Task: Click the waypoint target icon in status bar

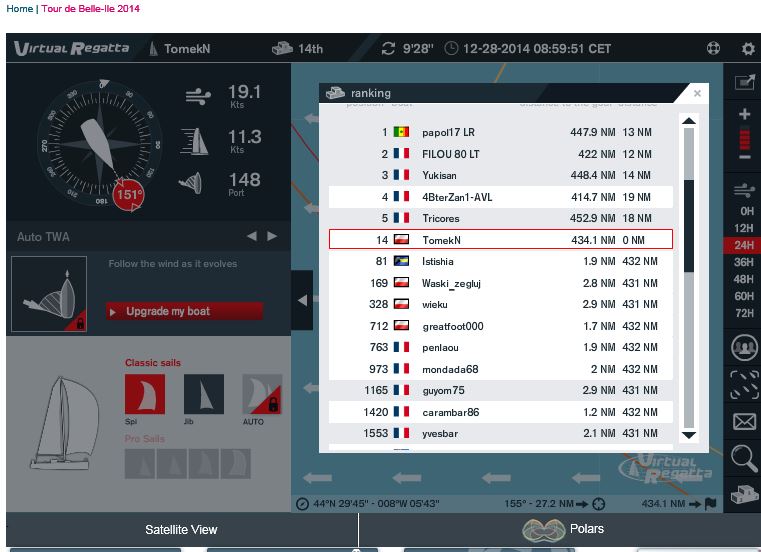Action: tap(599, 504)
